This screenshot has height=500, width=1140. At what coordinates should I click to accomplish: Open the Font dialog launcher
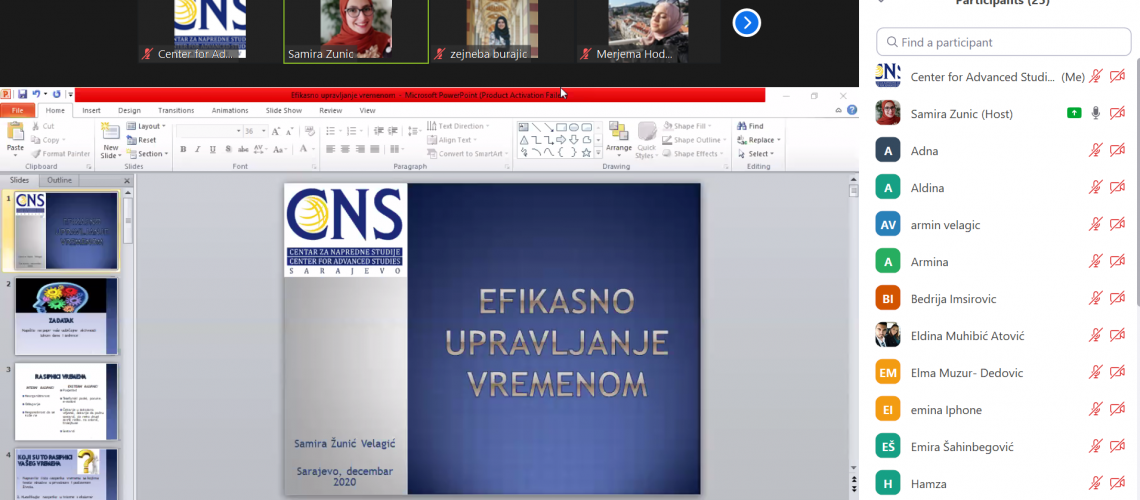click(x=313, y=167)
